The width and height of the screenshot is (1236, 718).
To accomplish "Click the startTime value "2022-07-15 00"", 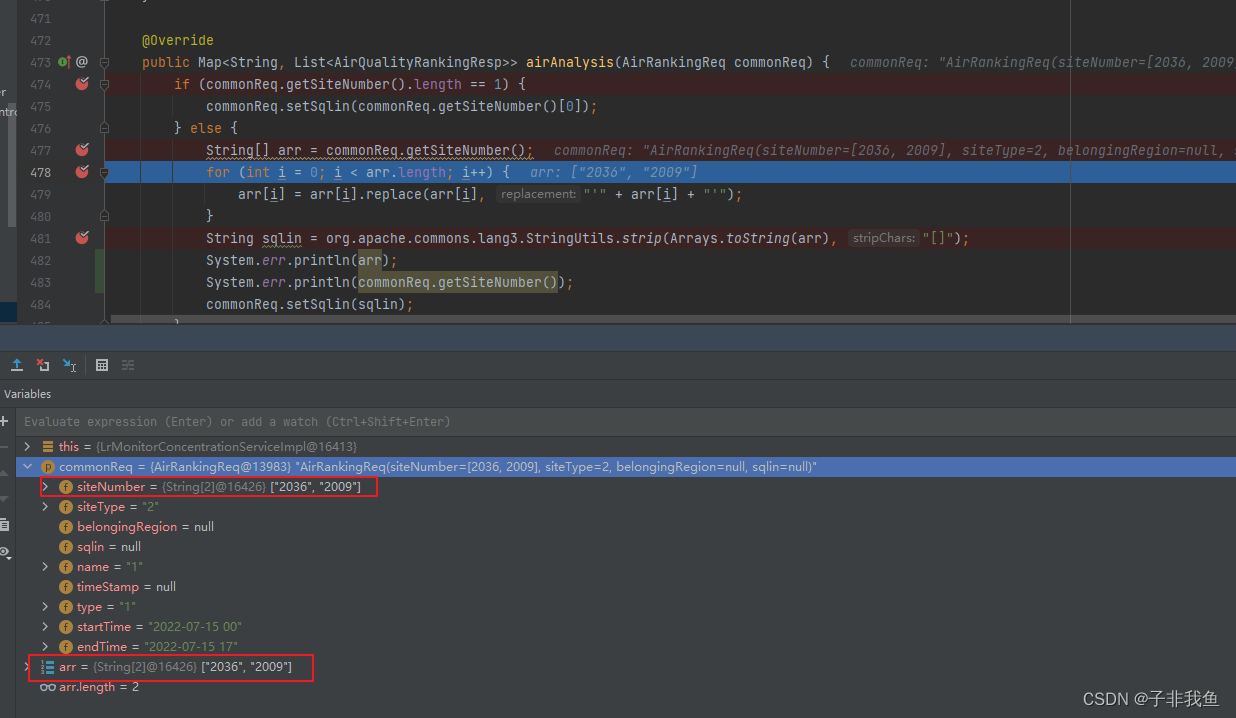I will click(x=193, y=627).
